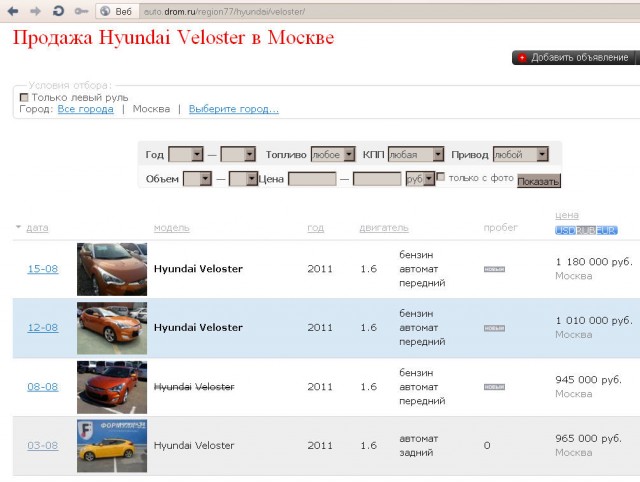Viewport: 640px width, 482px height.
Task: Click the red plus icon on Добавить объявление
Action: pos(522,58)
